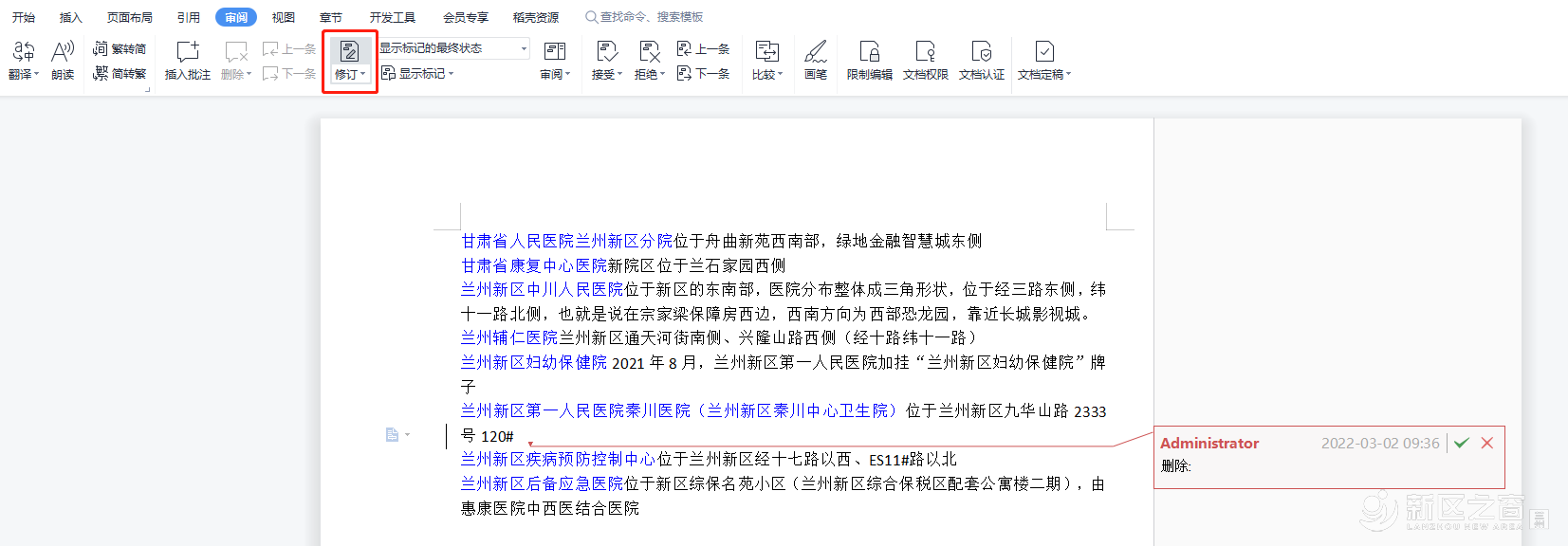
Task: Convert text with 简转繁
Action: (120, 73)
